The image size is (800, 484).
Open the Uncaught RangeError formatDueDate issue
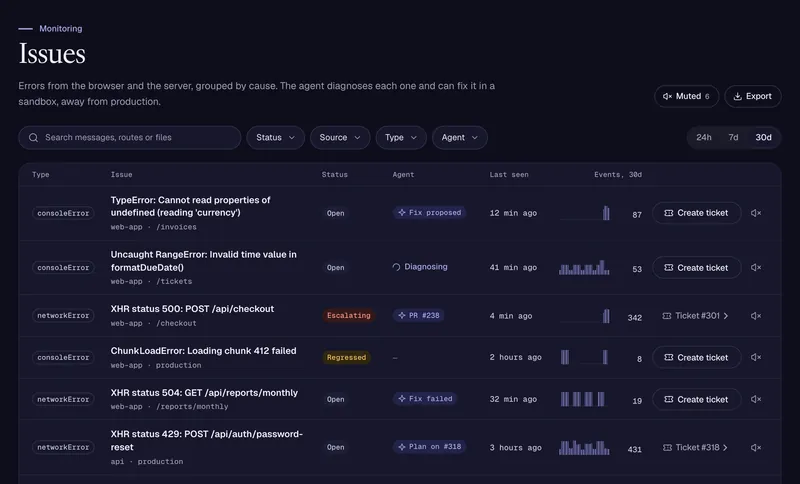[x=204, y=261]
